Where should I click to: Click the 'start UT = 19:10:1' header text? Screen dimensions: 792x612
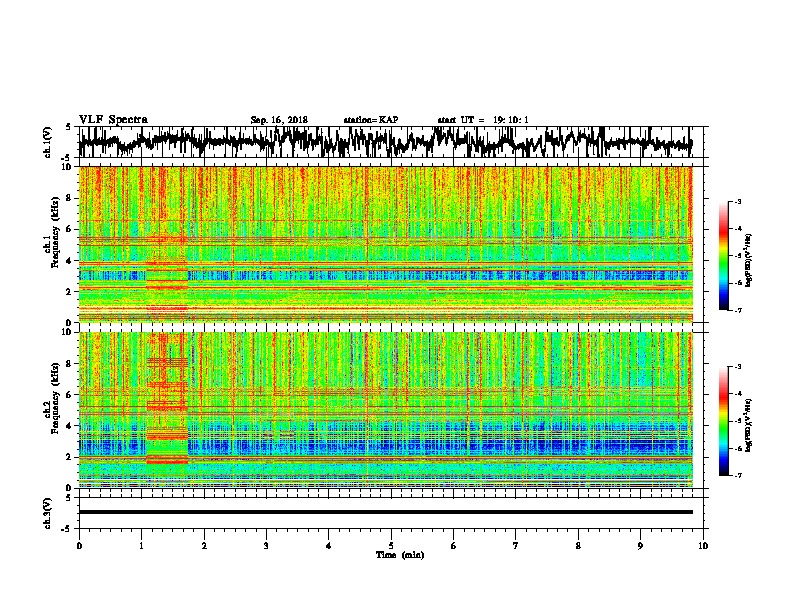483,120
